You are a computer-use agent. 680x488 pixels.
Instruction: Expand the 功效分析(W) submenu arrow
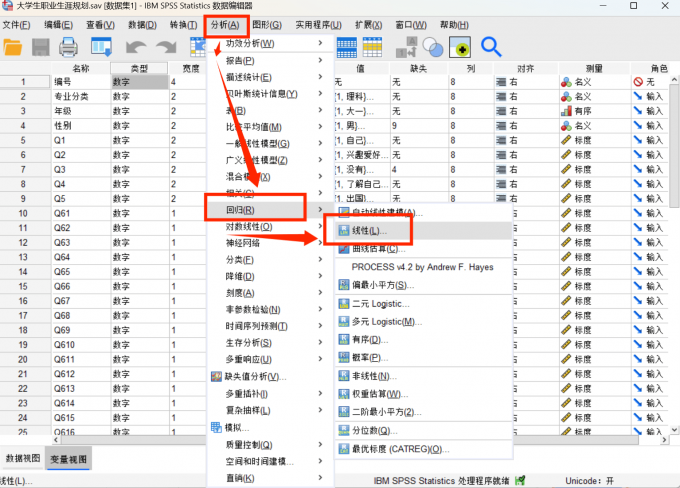[x=320, y=43]
